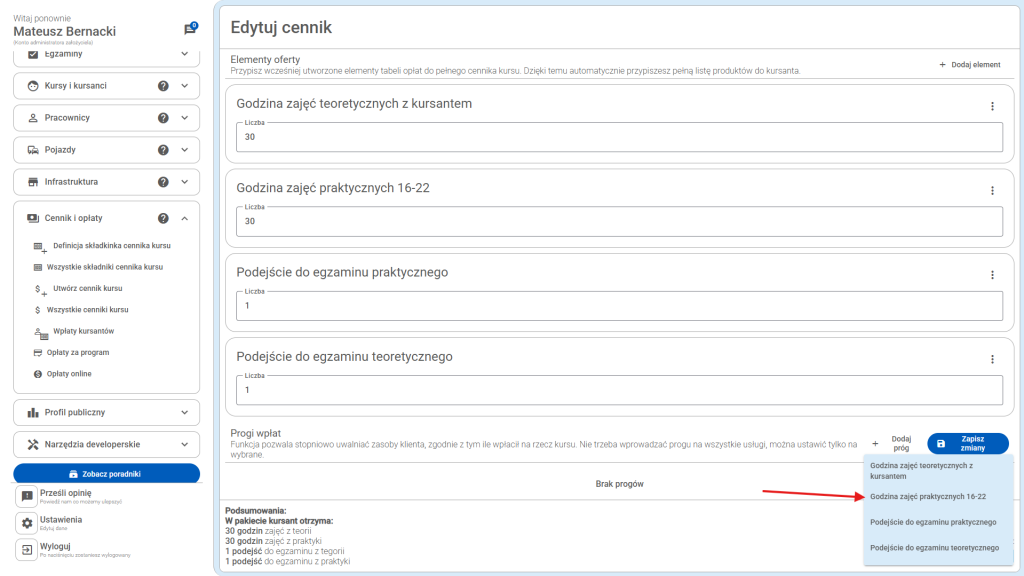Image resolution: width=1024 pixels, height=576 pixels.
Task: Click Liczba field for Podejście do egzaminu teoretycznego
Action: [618, 389]
